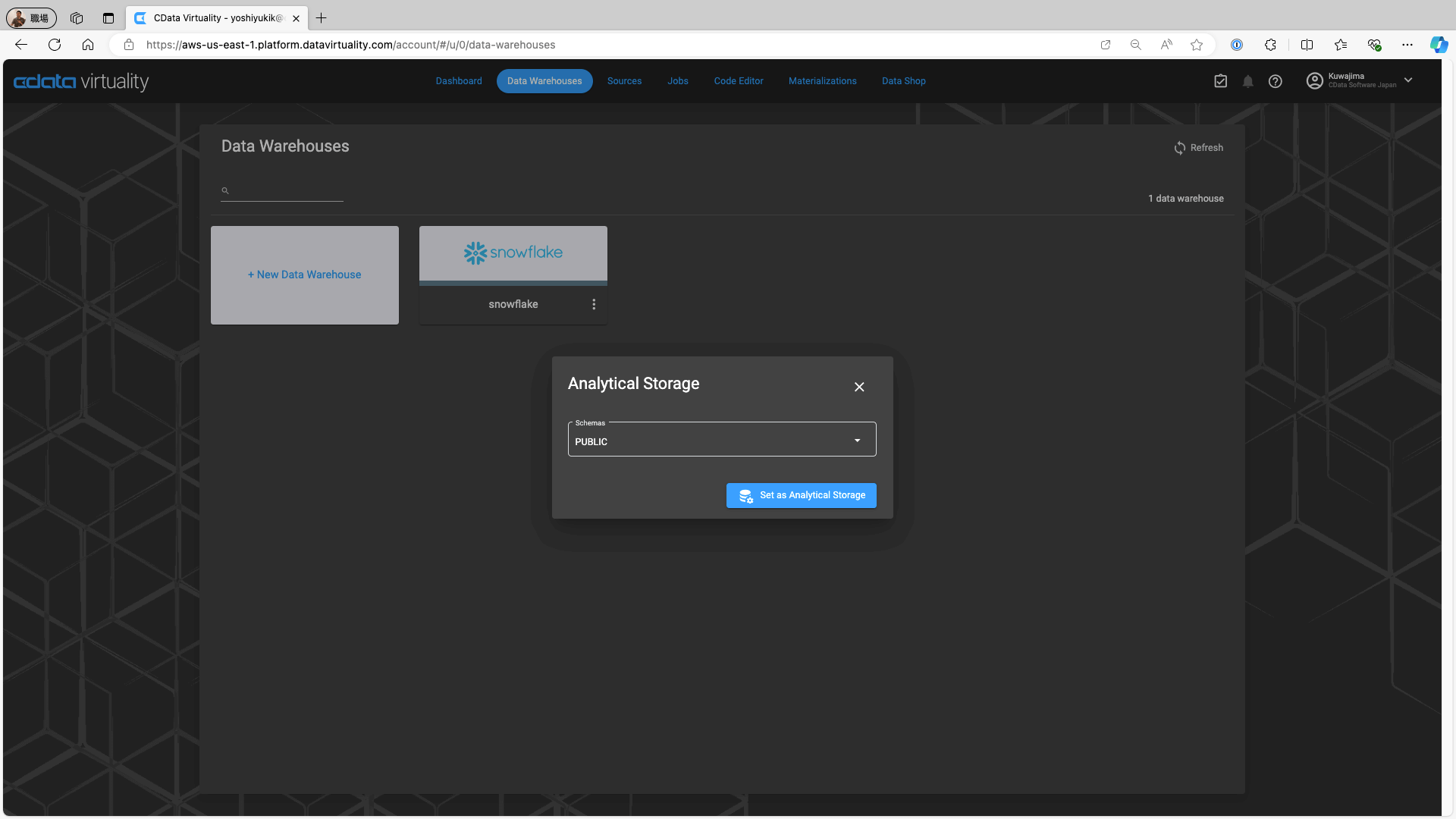Close the Analytical Storage dialog
The width and height of the screenshot is (1456, 819).
coord(859,387)
